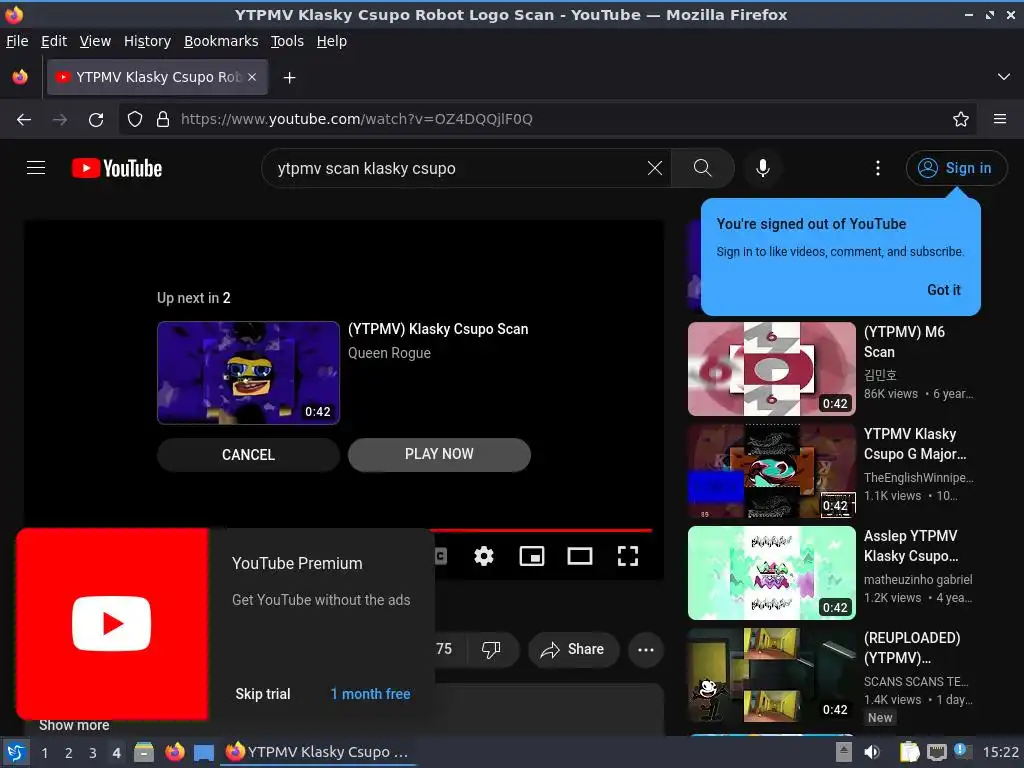This screenshot has width=1024, height=768.
Task: Dismiss signed-out notice with Got it
Action: pos(944,290)
